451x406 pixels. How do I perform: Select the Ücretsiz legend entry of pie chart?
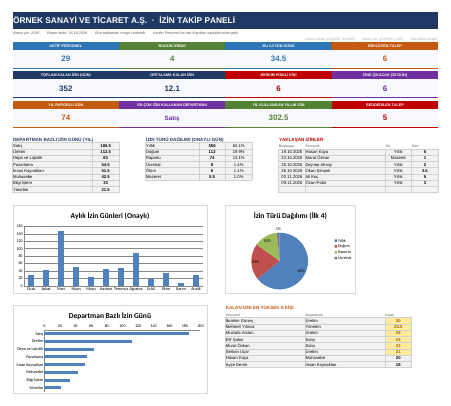pyautogui.click(x=343, y=258)
